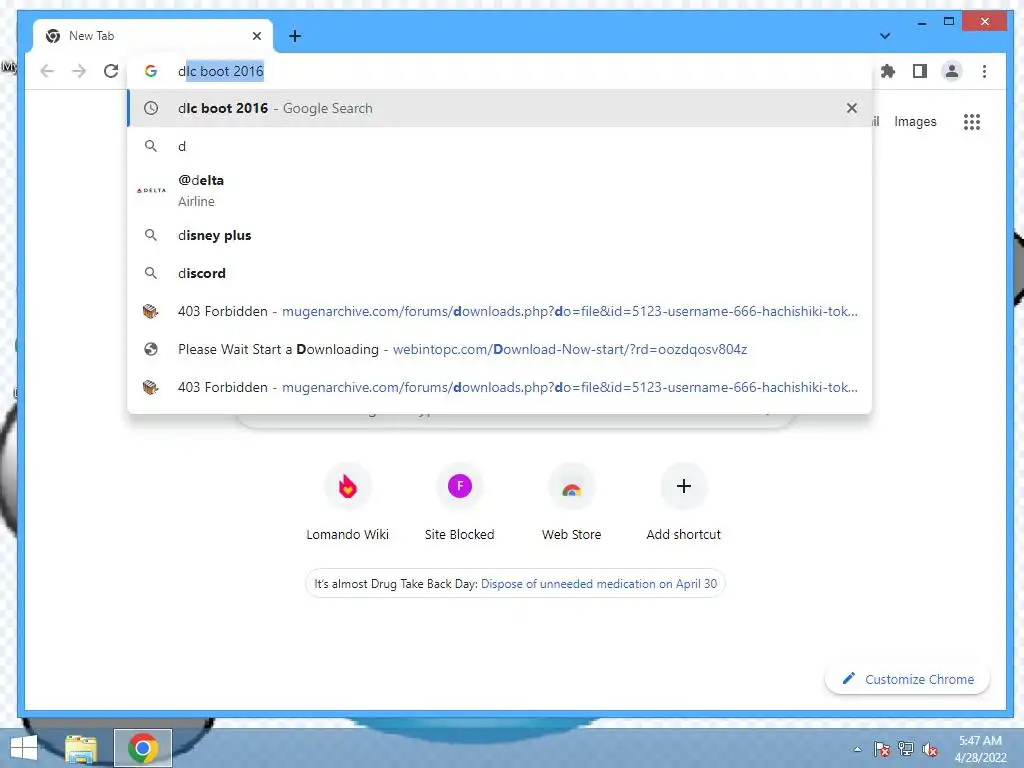
Task: Click the Add shortcut button
Action: [x=684, y=504]
